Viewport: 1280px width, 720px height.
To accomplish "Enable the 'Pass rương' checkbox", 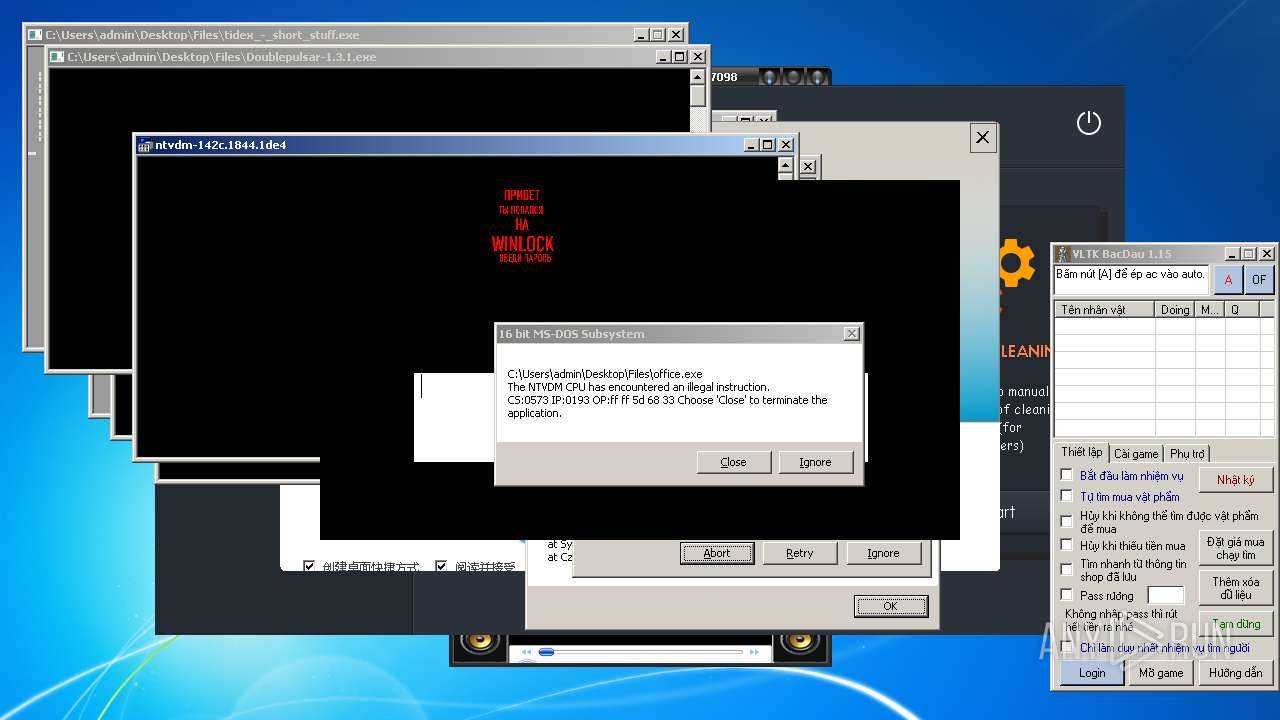I will (1066, 594).
